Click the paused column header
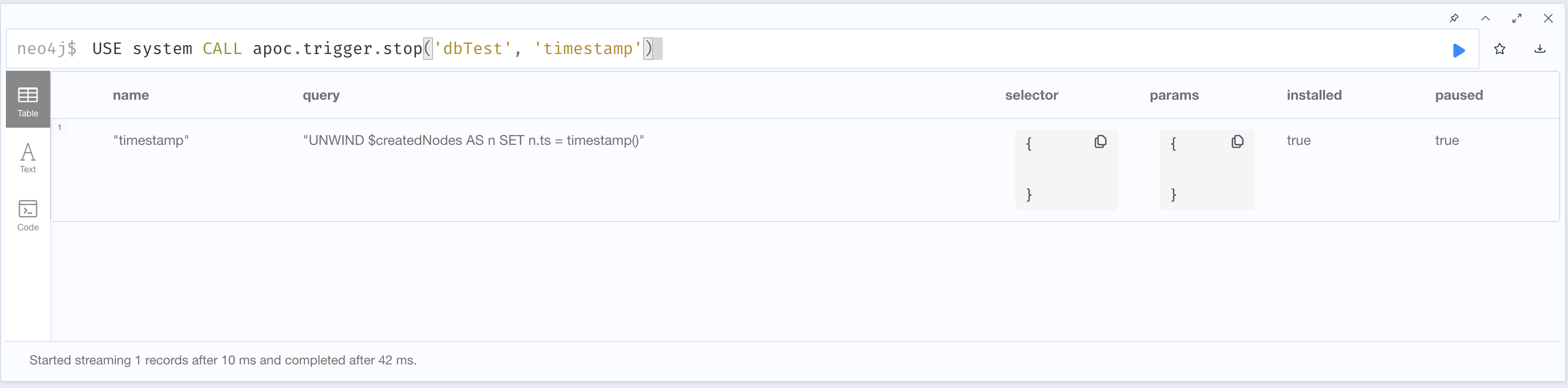 (1459, 96)
